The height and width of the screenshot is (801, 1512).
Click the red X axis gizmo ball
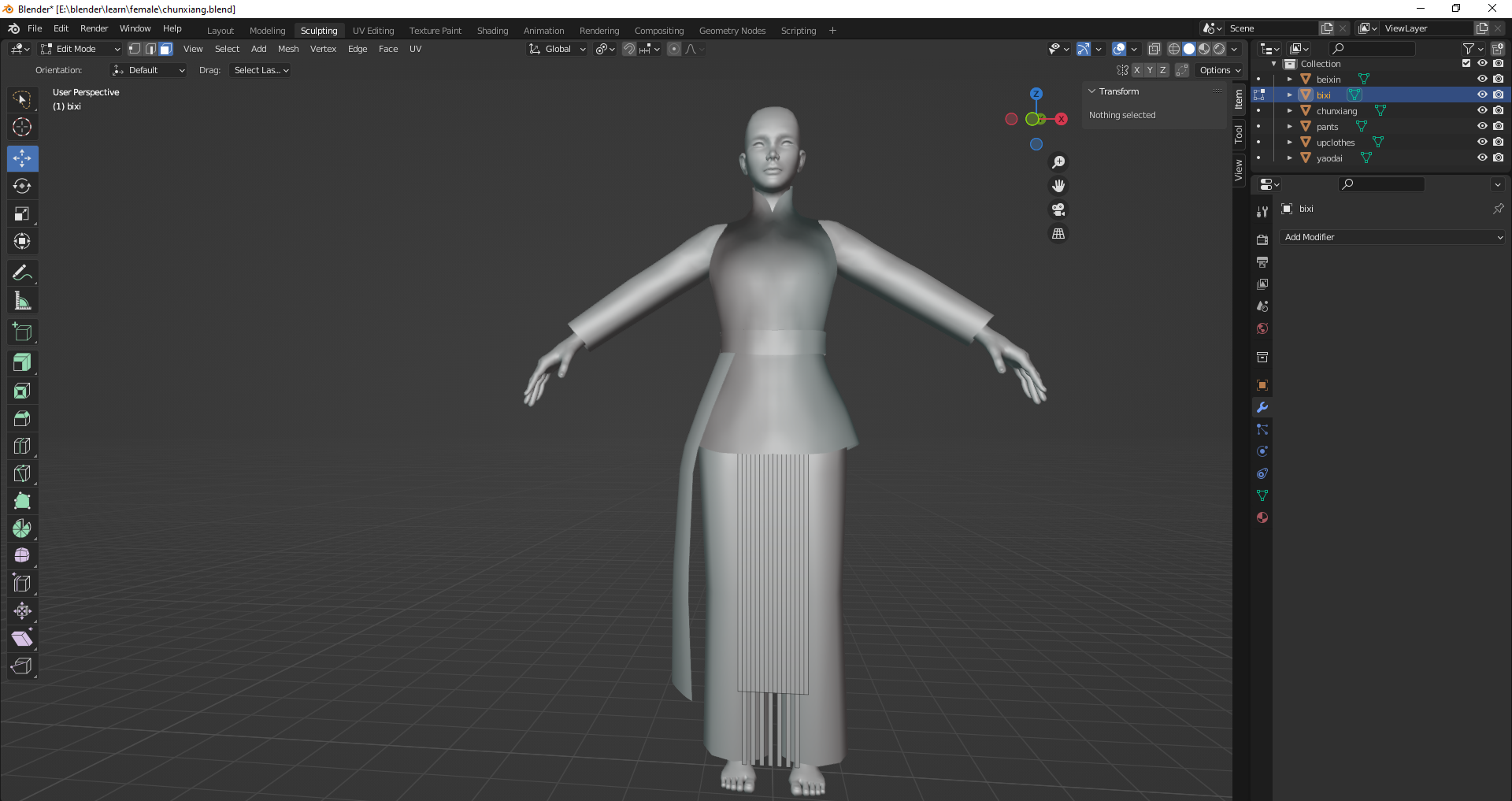1062,119
